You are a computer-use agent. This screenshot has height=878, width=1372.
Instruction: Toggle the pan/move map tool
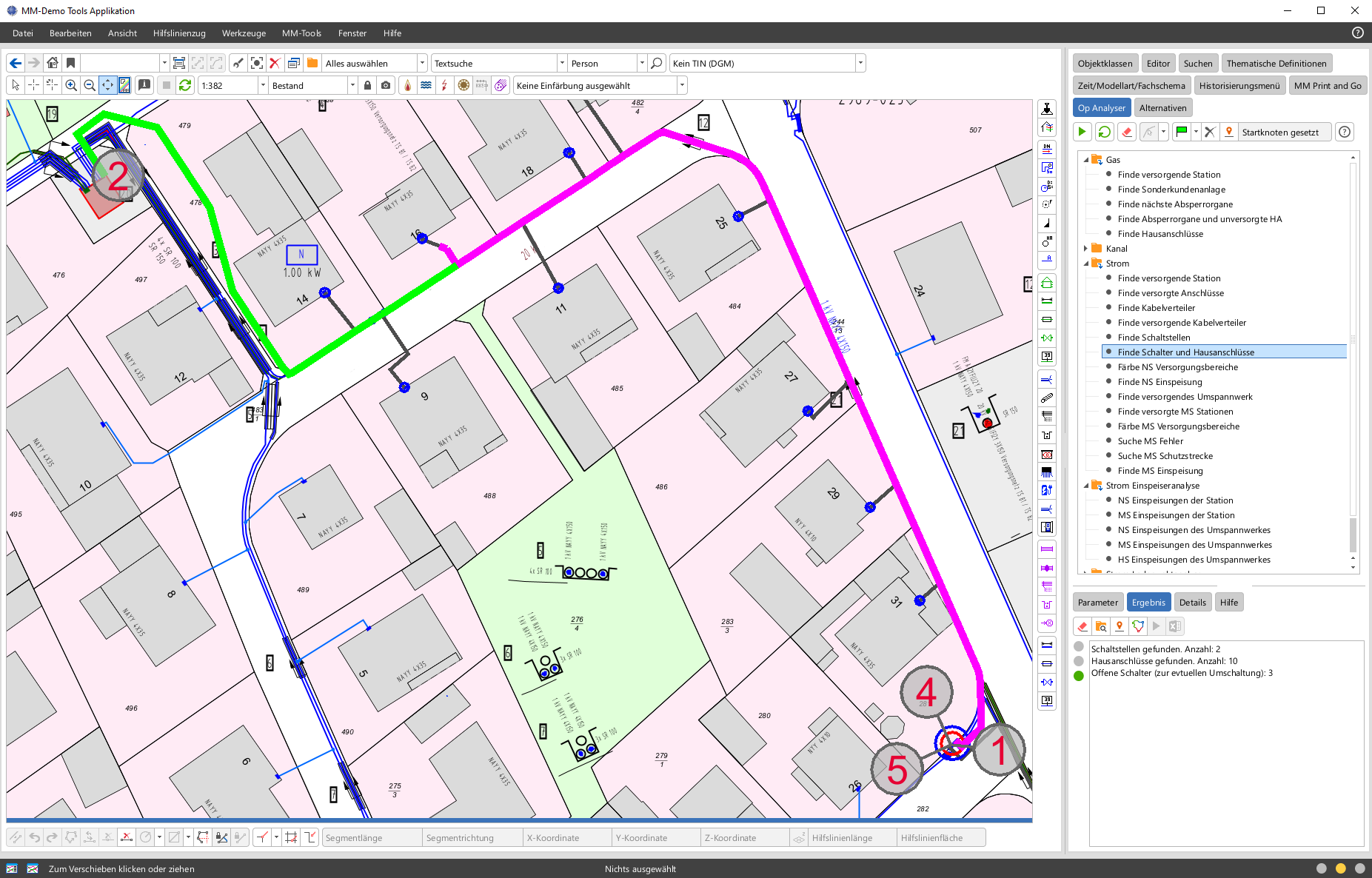pyautogui.click(x=108, y=85)
